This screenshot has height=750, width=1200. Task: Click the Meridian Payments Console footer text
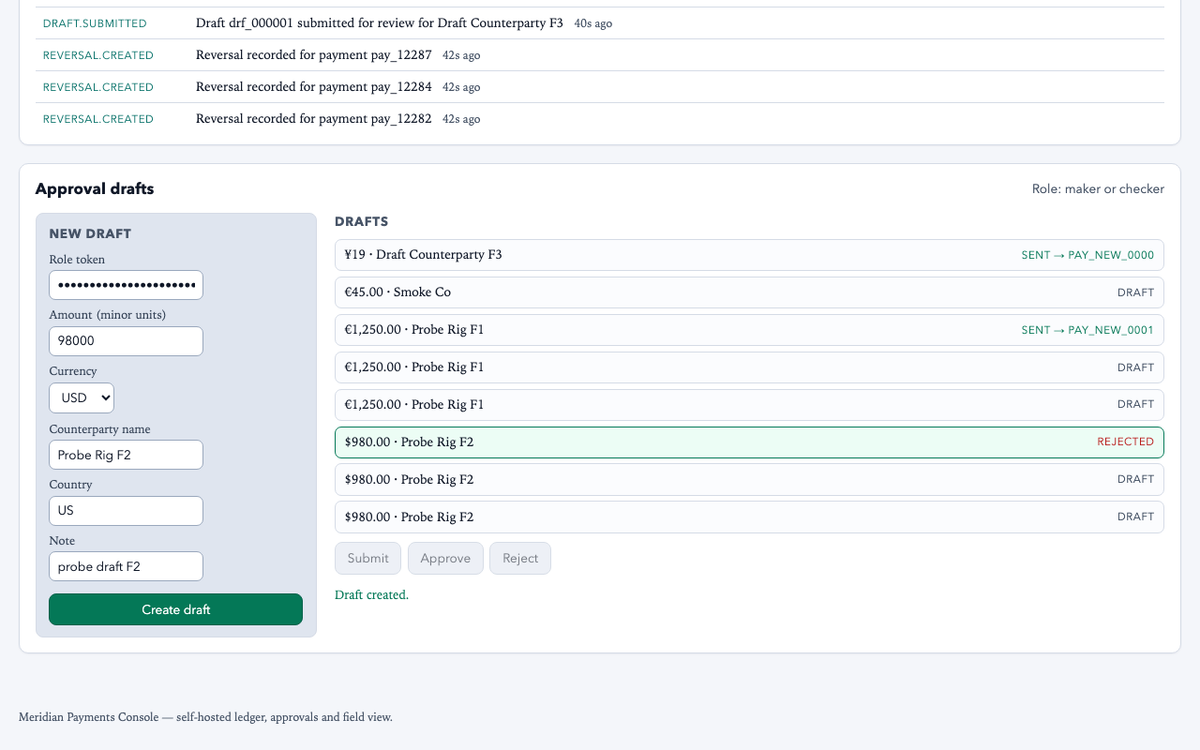point(206,717)
